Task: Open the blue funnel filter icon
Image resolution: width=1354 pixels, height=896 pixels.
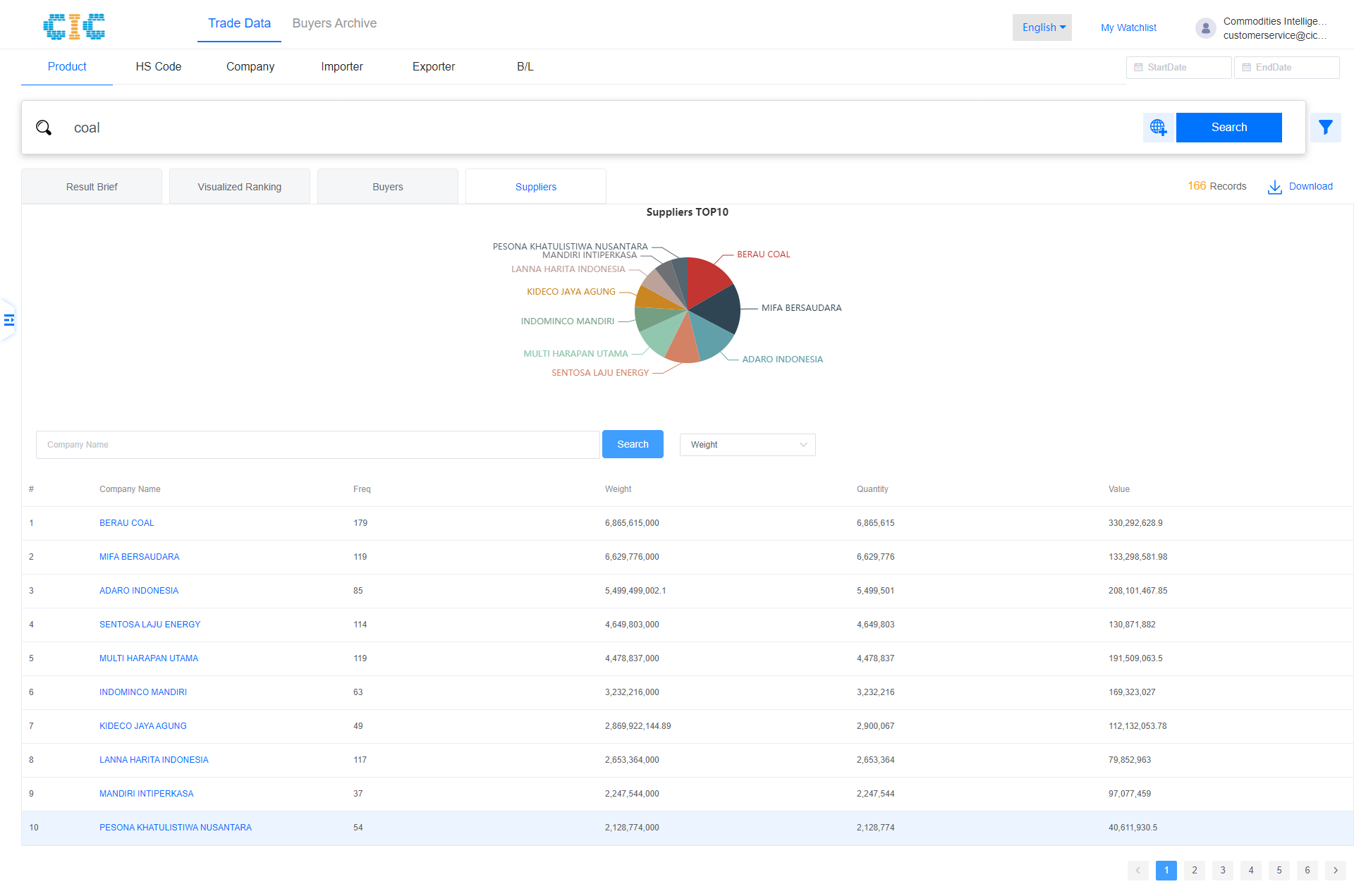Action: (1325, 128)
